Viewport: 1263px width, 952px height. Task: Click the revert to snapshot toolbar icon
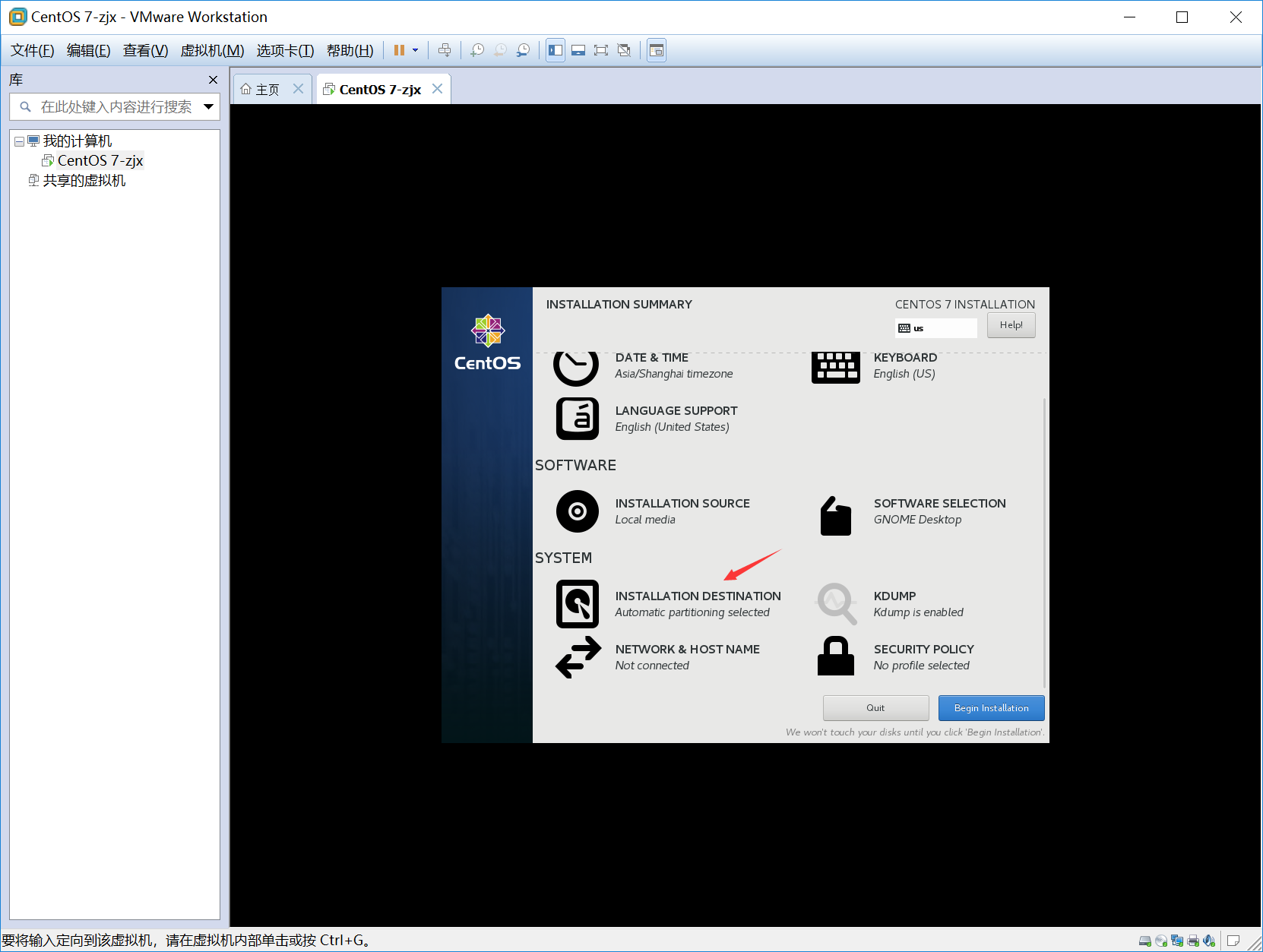(x=500, y=51)
